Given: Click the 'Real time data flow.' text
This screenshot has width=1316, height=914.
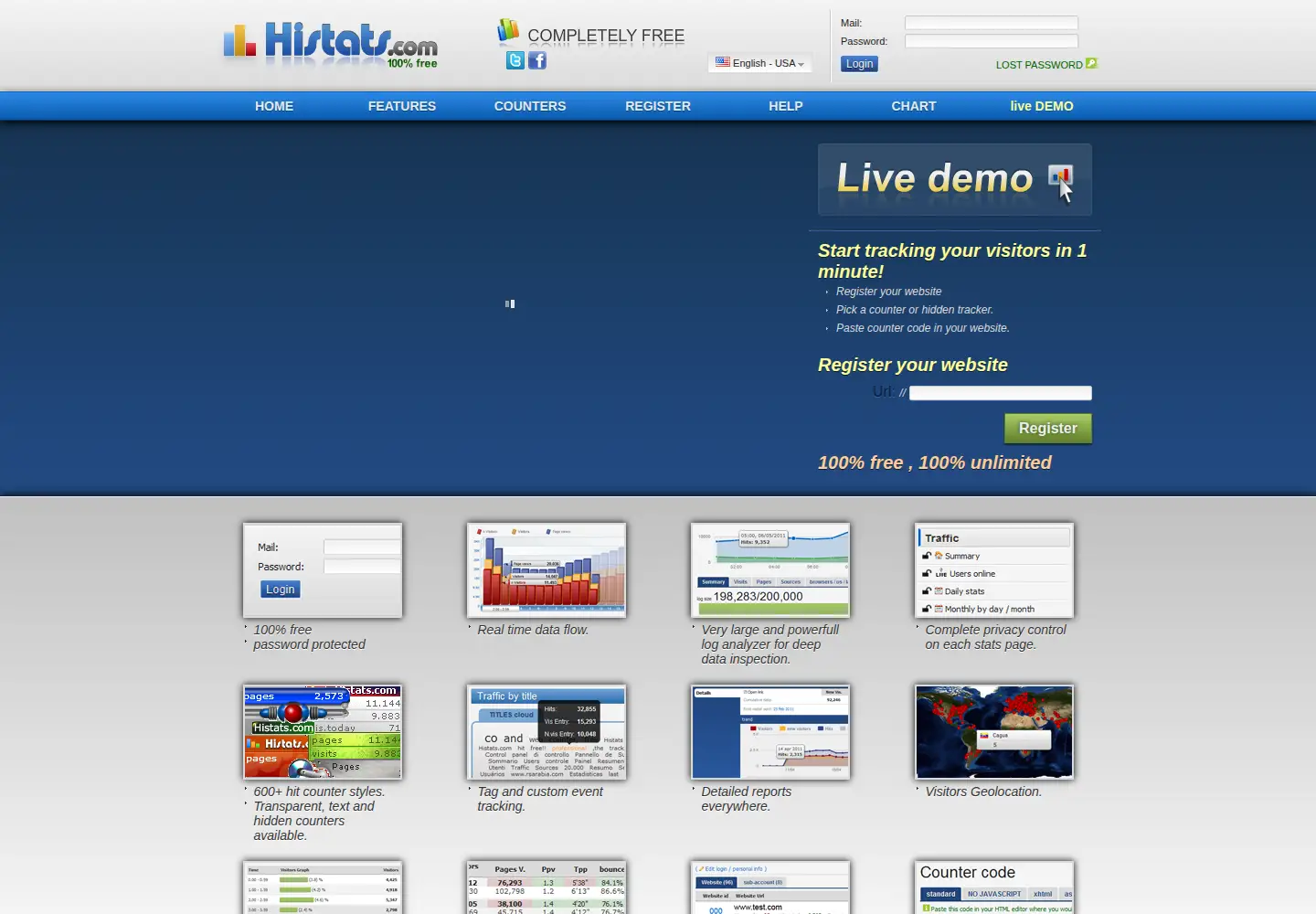Looking at the screenshot, I should [533, 630].
